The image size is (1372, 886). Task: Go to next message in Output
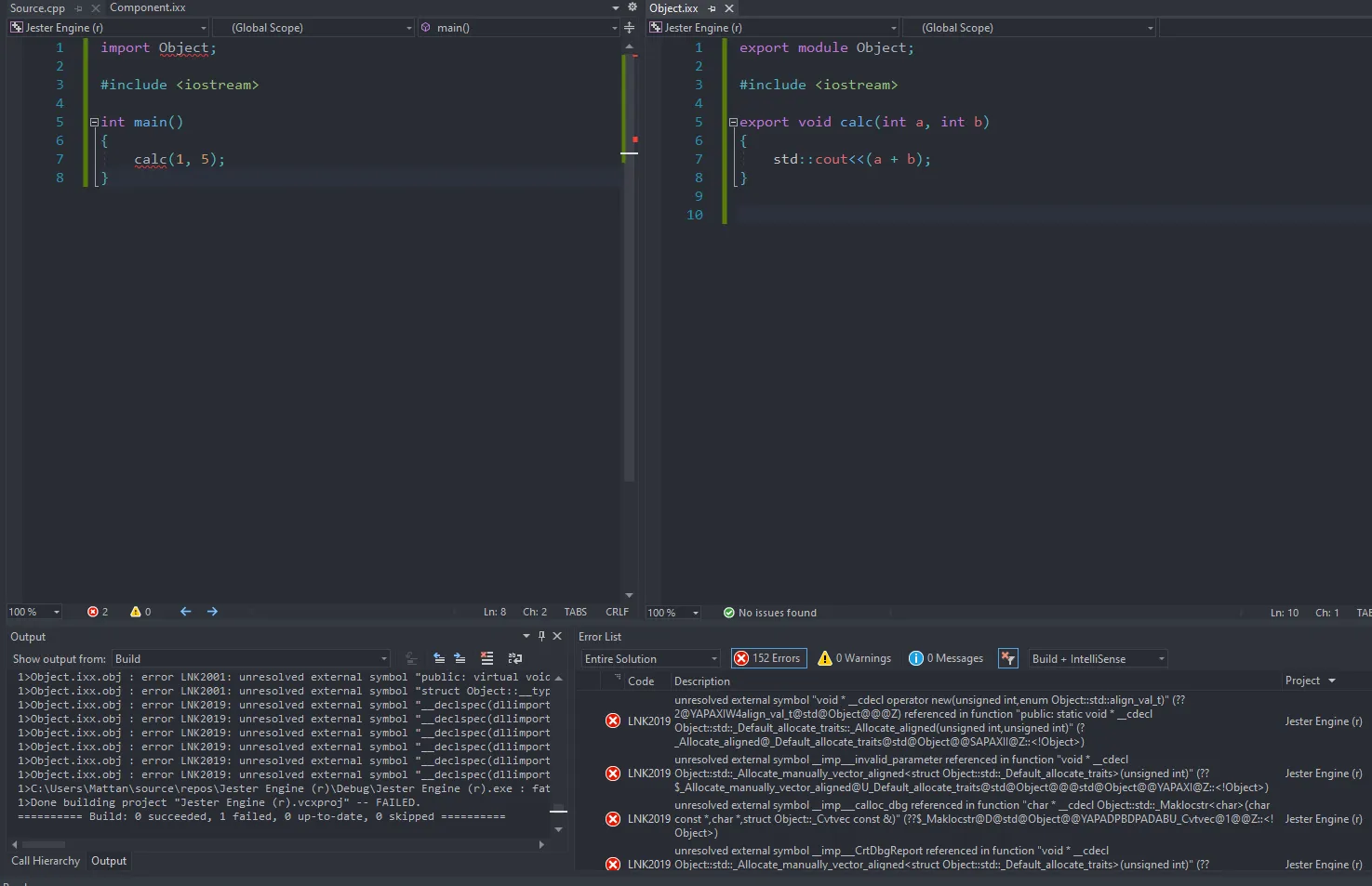coord(460,658)
